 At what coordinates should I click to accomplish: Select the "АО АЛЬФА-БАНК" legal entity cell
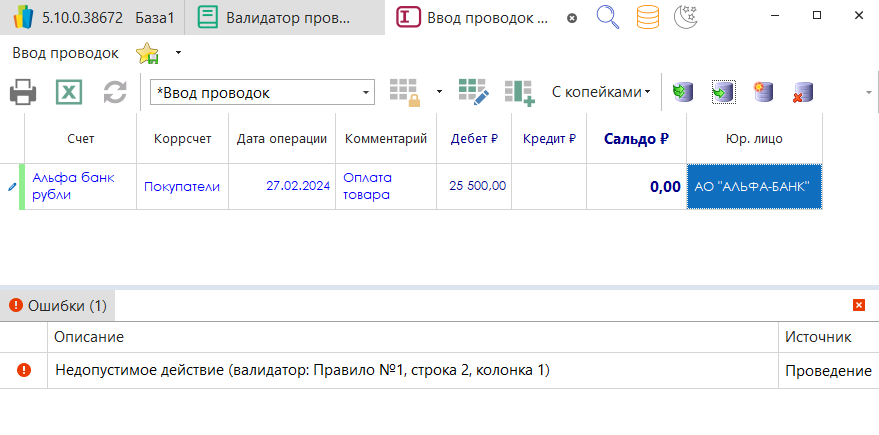[x=754, y=186]
